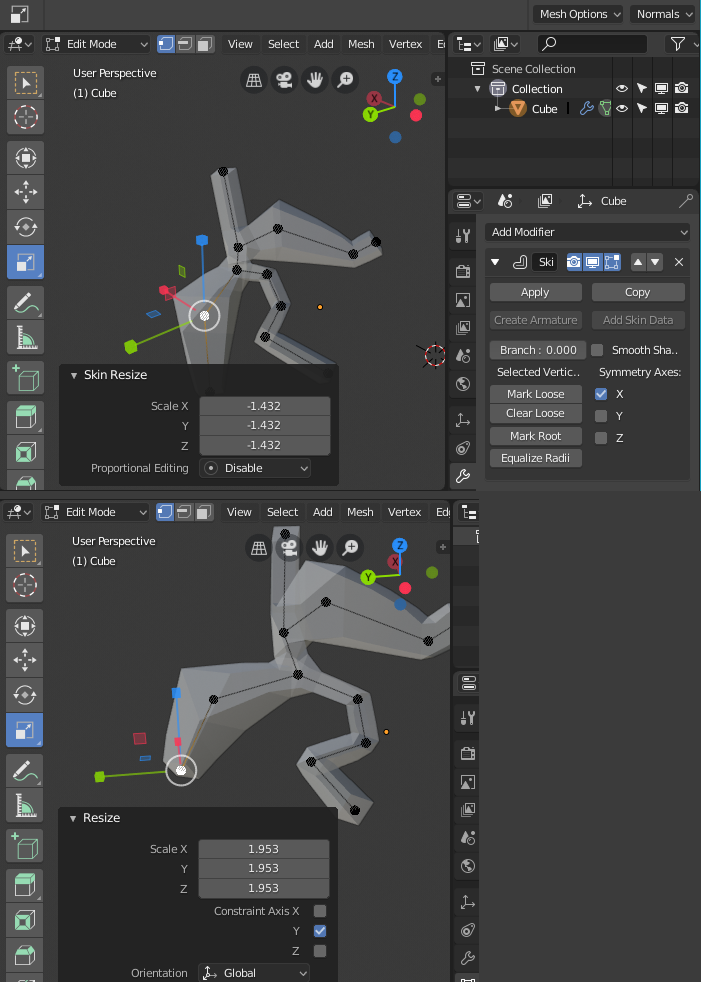Click the outliner filter funnel icon
Viewport: 701px width, 982px height.
(x=678, y=43)
